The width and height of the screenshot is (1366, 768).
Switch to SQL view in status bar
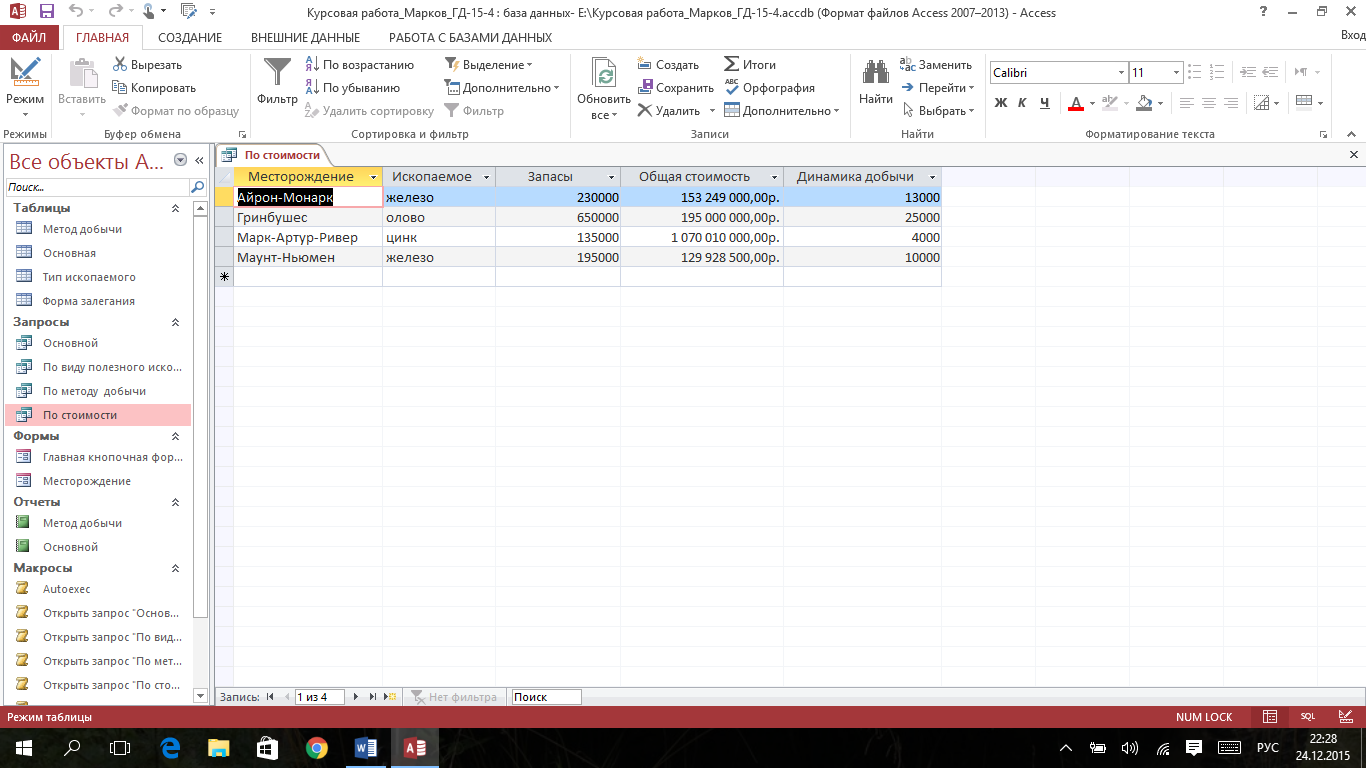[x=1307, y=717]
